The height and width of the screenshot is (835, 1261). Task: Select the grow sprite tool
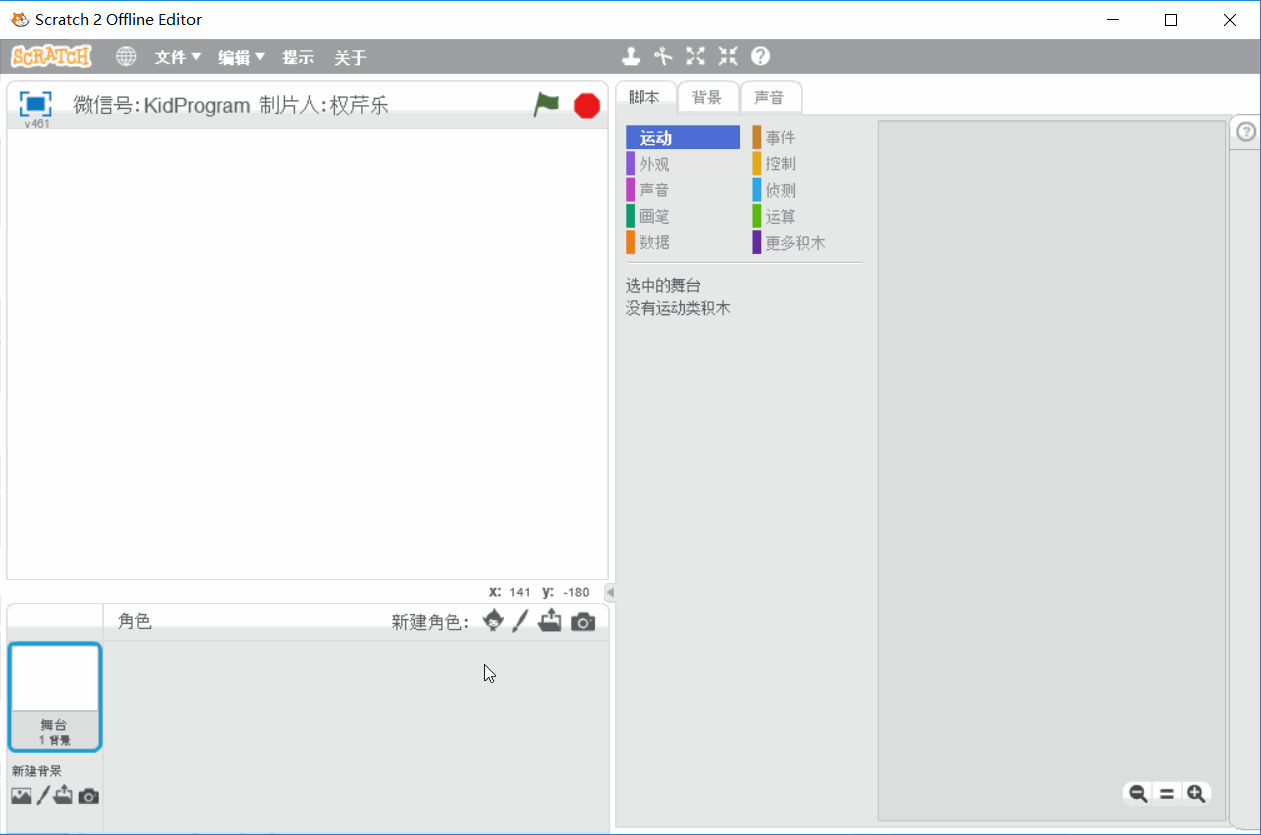[695, 56]
